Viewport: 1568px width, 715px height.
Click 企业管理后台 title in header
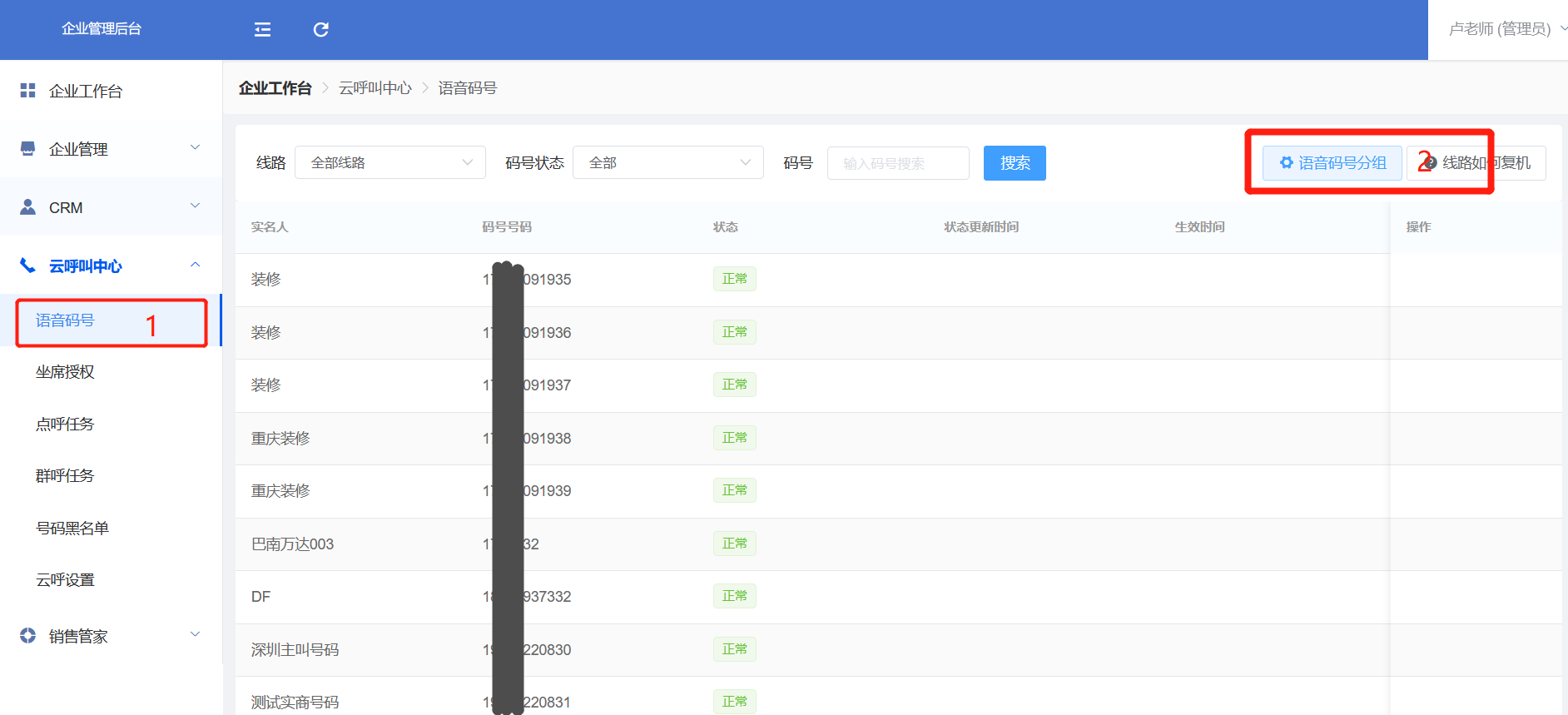[x=102, y=29]
